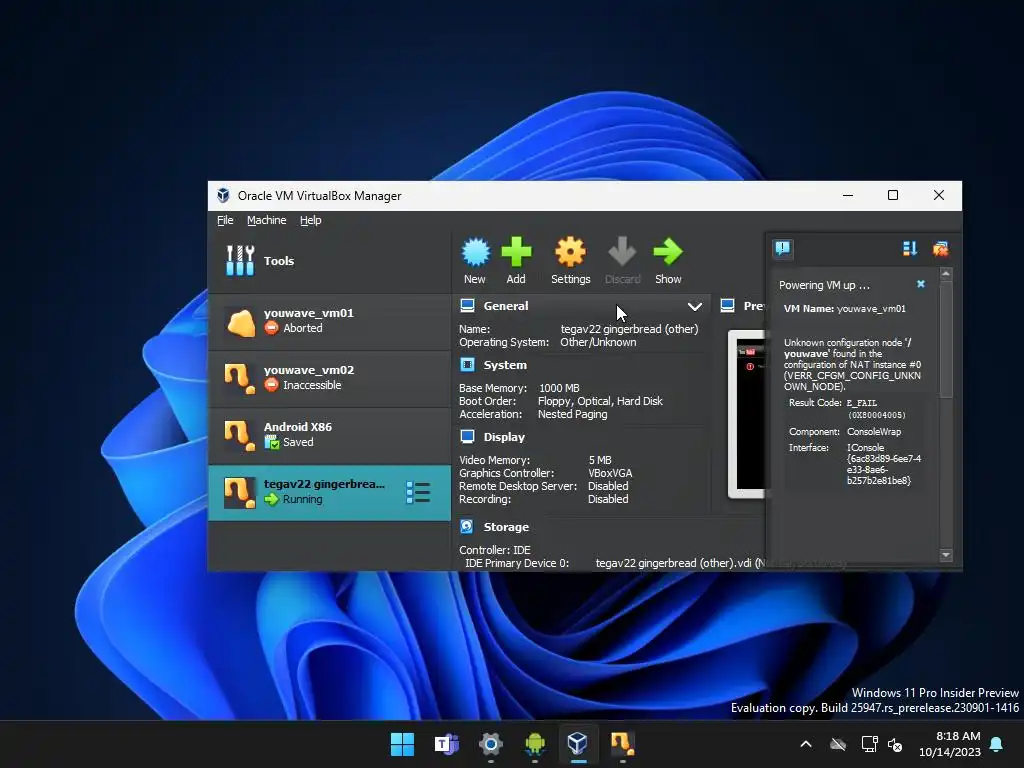Select the youwave_vm02 inaccessible machine

(329, 378)
